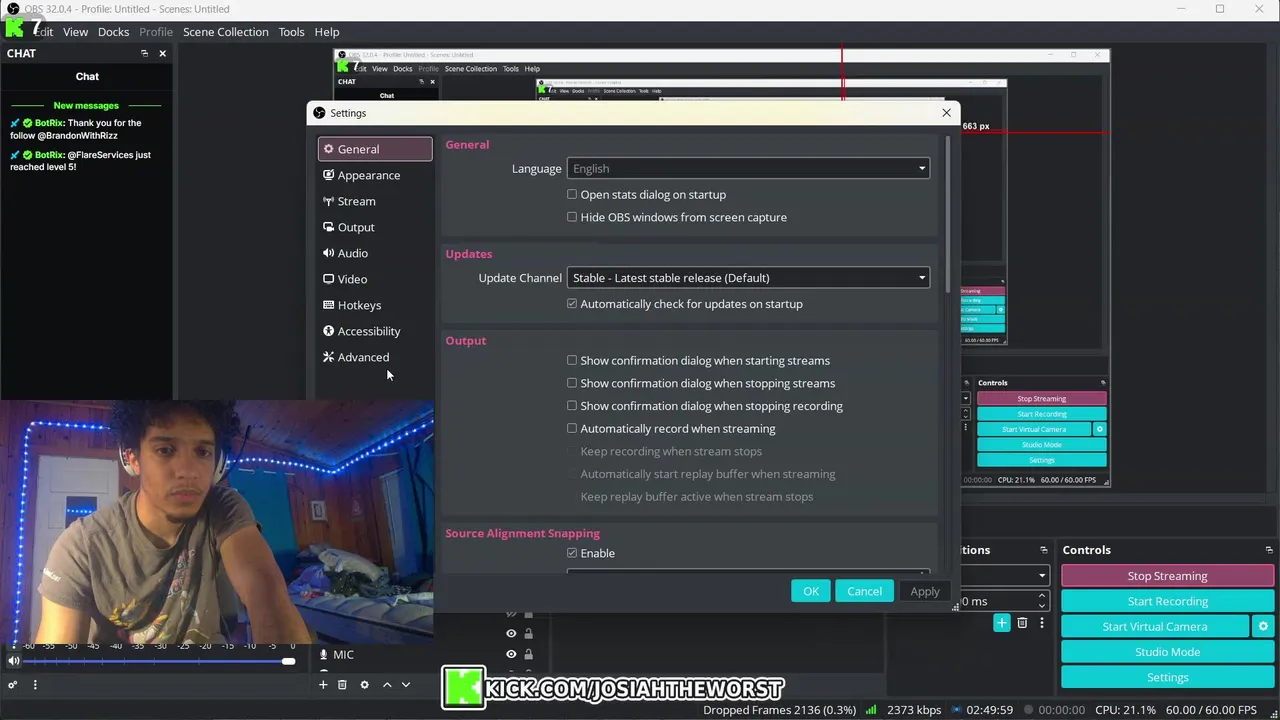Adjust transition duration ms spinner arrows
This screenshot has height=720, width=1280.
click(1041, 601)
